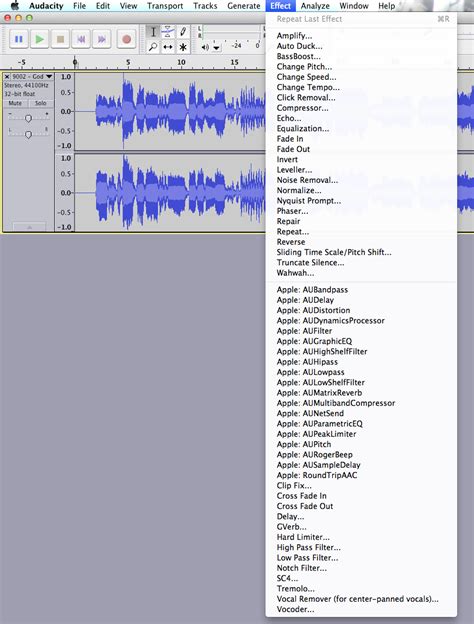Collapse the track using bottom arrow
474x624 pixels.
pyautogui.click(x=29, y=227)
